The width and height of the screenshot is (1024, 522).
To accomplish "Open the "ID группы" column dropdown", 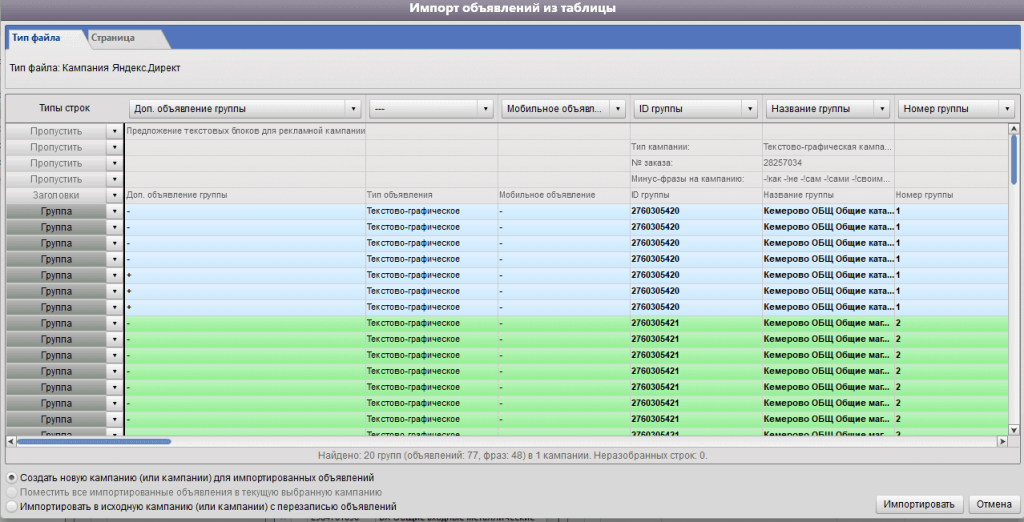I will tap(749, 108).
